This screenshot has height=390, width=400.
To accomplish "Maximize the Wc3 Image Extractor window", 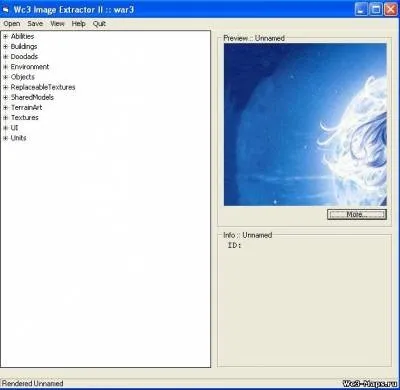I will pos(376,9).
